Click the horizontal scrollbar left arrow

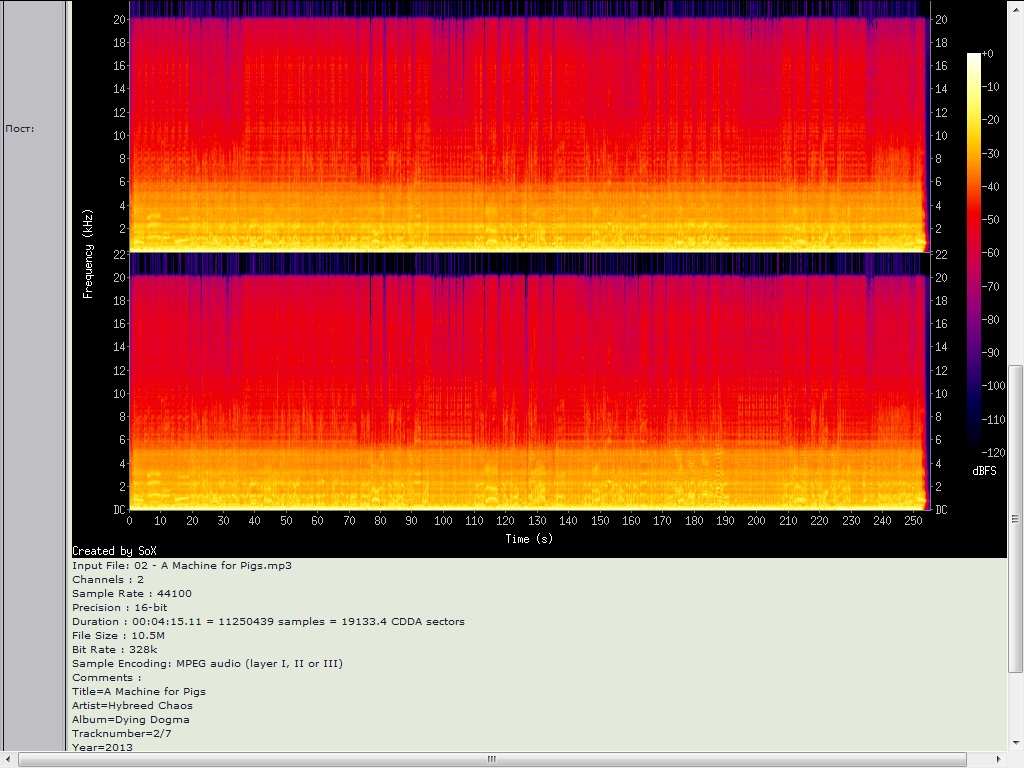click(10, 759)
